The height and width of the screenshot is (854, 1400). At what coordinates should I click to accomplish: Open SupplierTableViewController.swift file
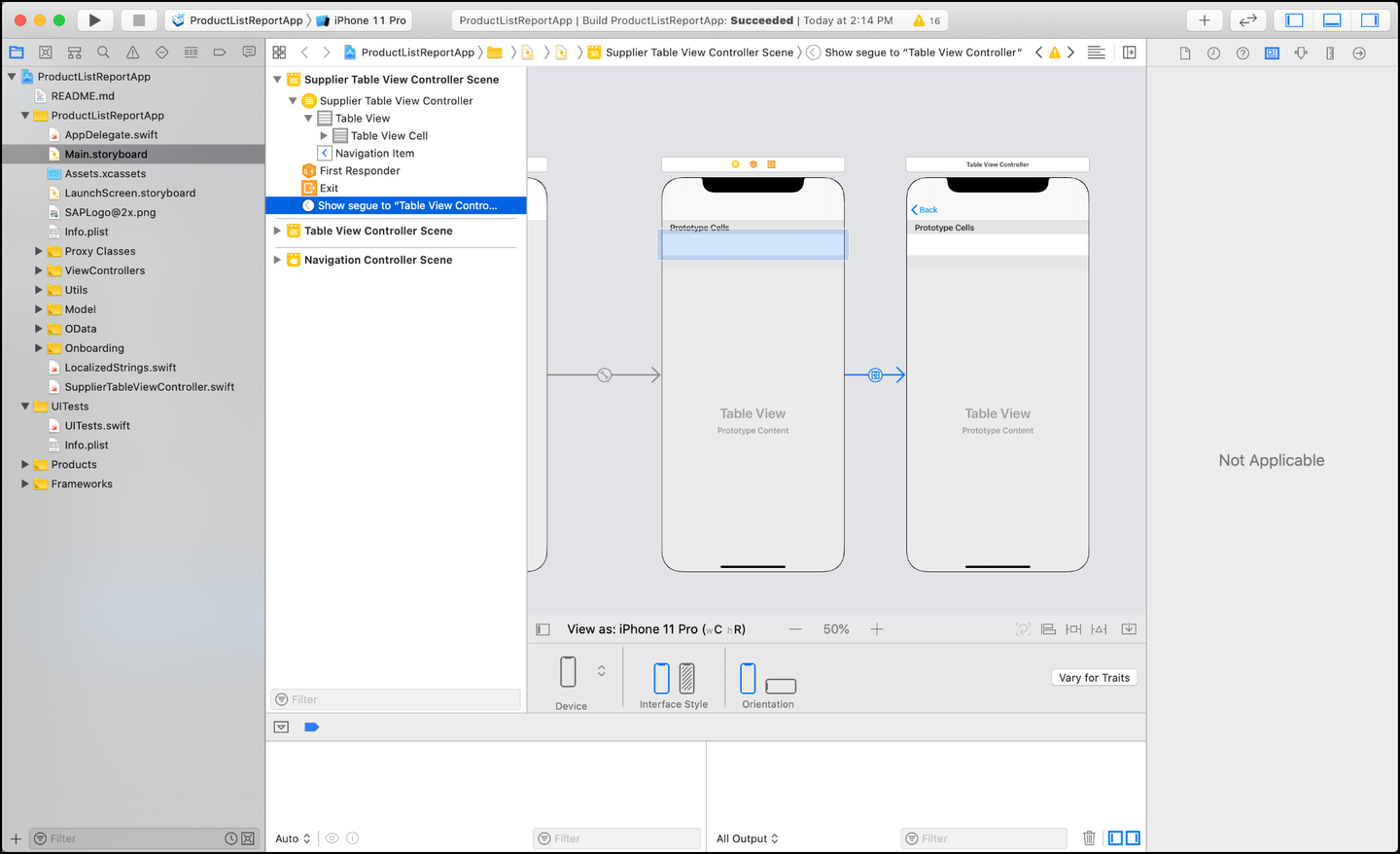click(149, 387)
